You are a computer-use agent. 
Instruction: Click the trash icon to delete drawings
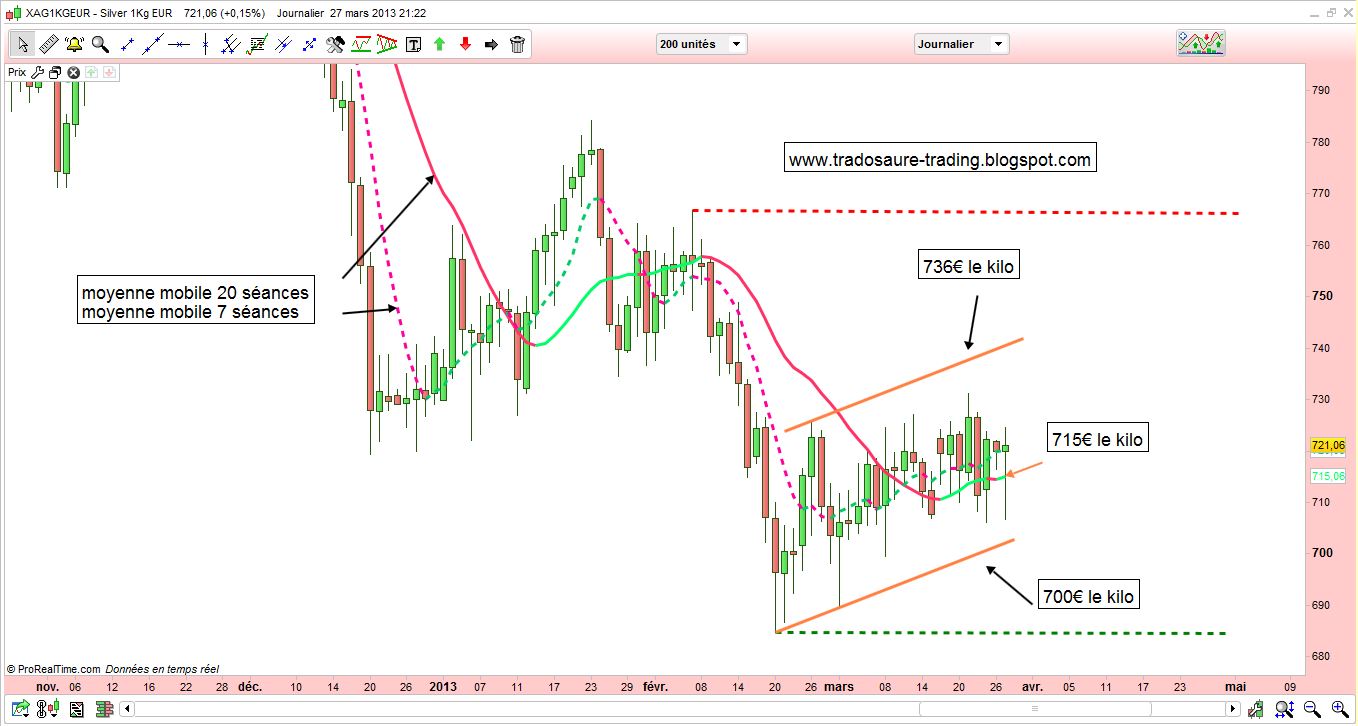click(517, 44)
